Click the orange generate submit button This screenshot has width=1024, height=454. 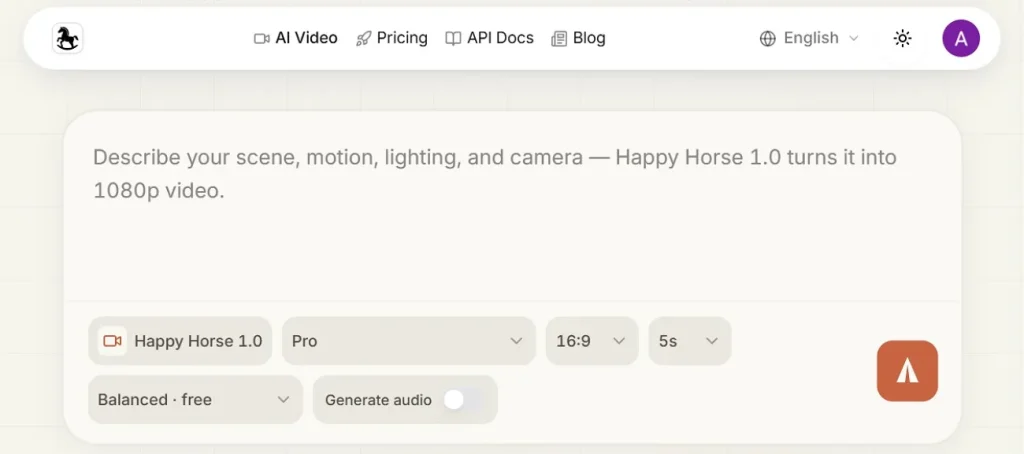pyautogui.click(x=907, y=370)
